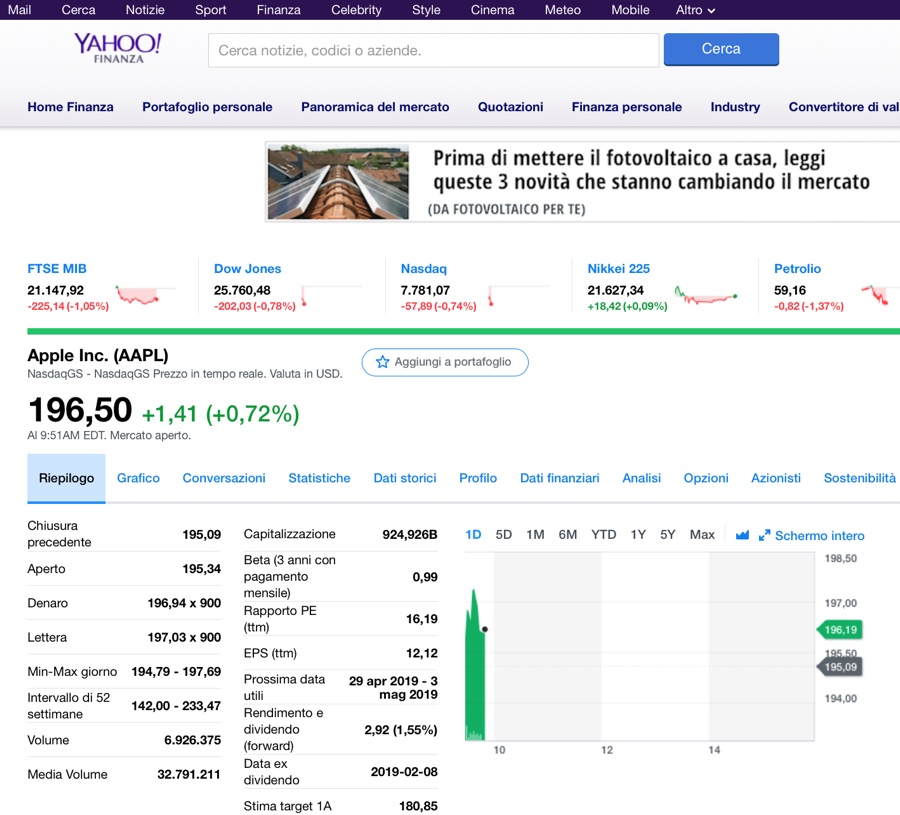The image size is (900, 815).
Task: Click the fullscreen arrows icon
Action: coord(764,535)
